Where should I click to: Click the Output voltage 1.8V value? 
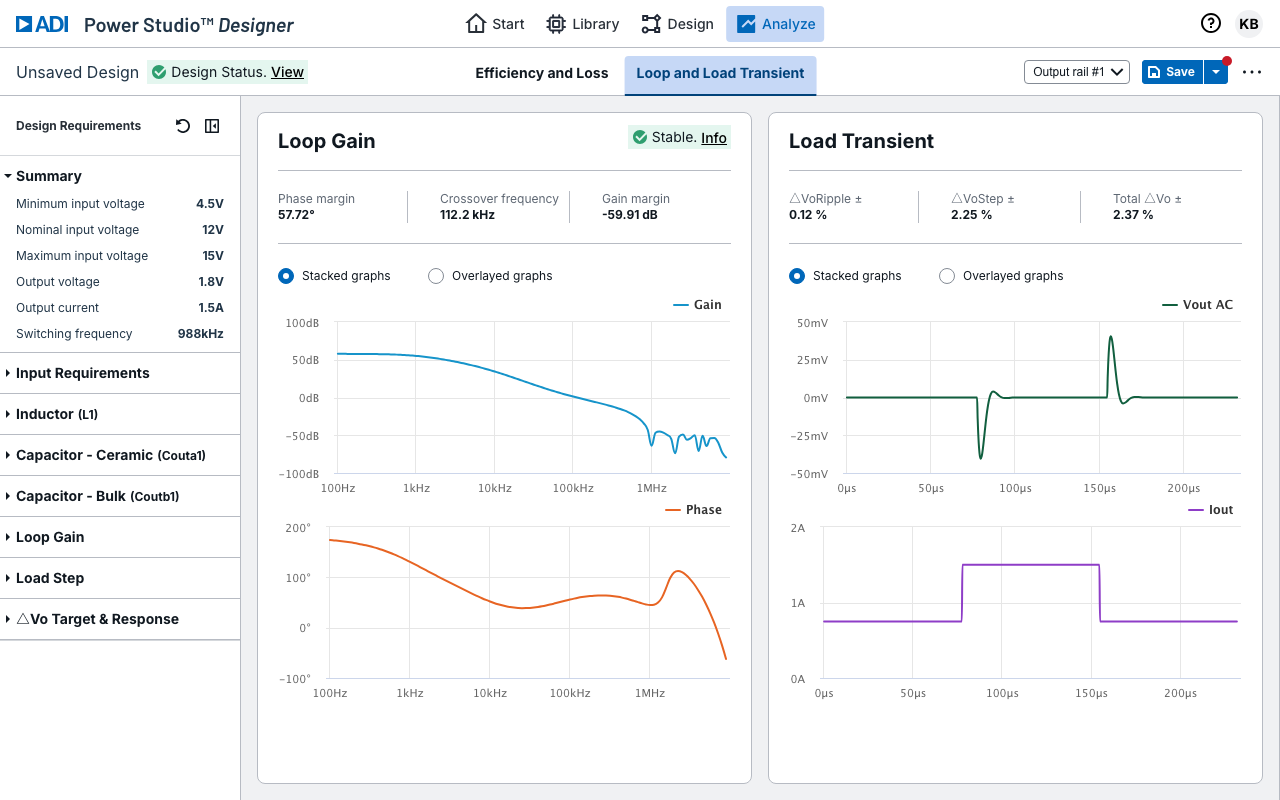(211, 282)
